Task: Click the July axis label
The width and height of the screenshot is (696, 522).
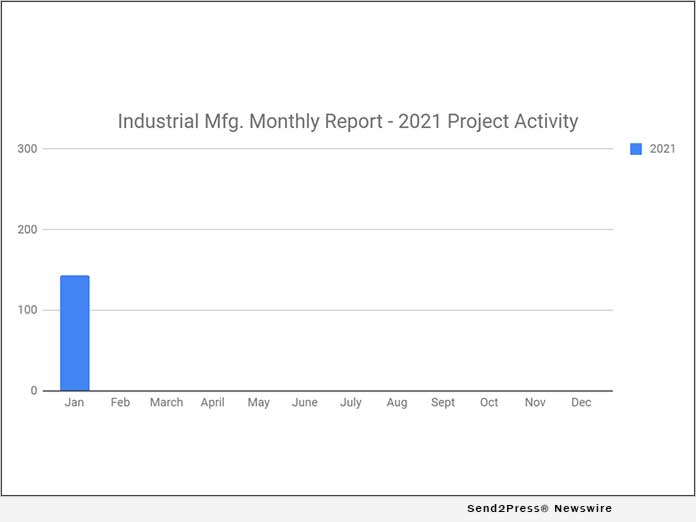Action: coord(351,402)
